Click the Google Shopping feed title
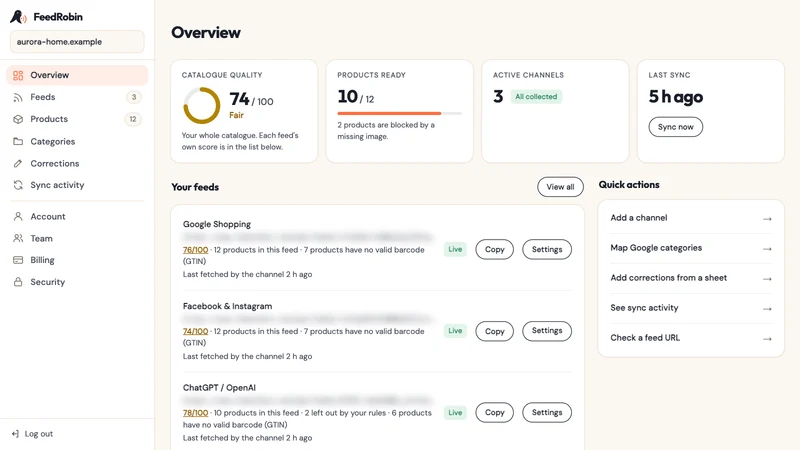800x450 pixels. click(x=217, y=224)
